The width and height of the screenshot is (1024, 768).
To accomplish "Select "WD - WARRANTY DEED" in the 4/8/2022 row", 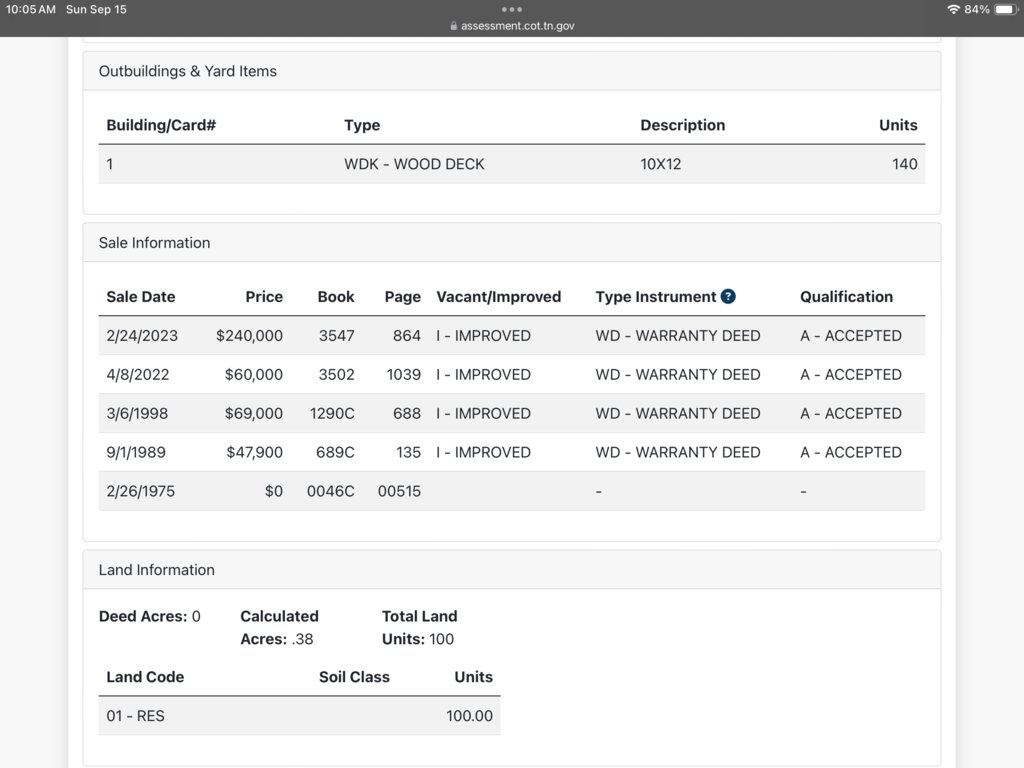I will pos(678,375).
